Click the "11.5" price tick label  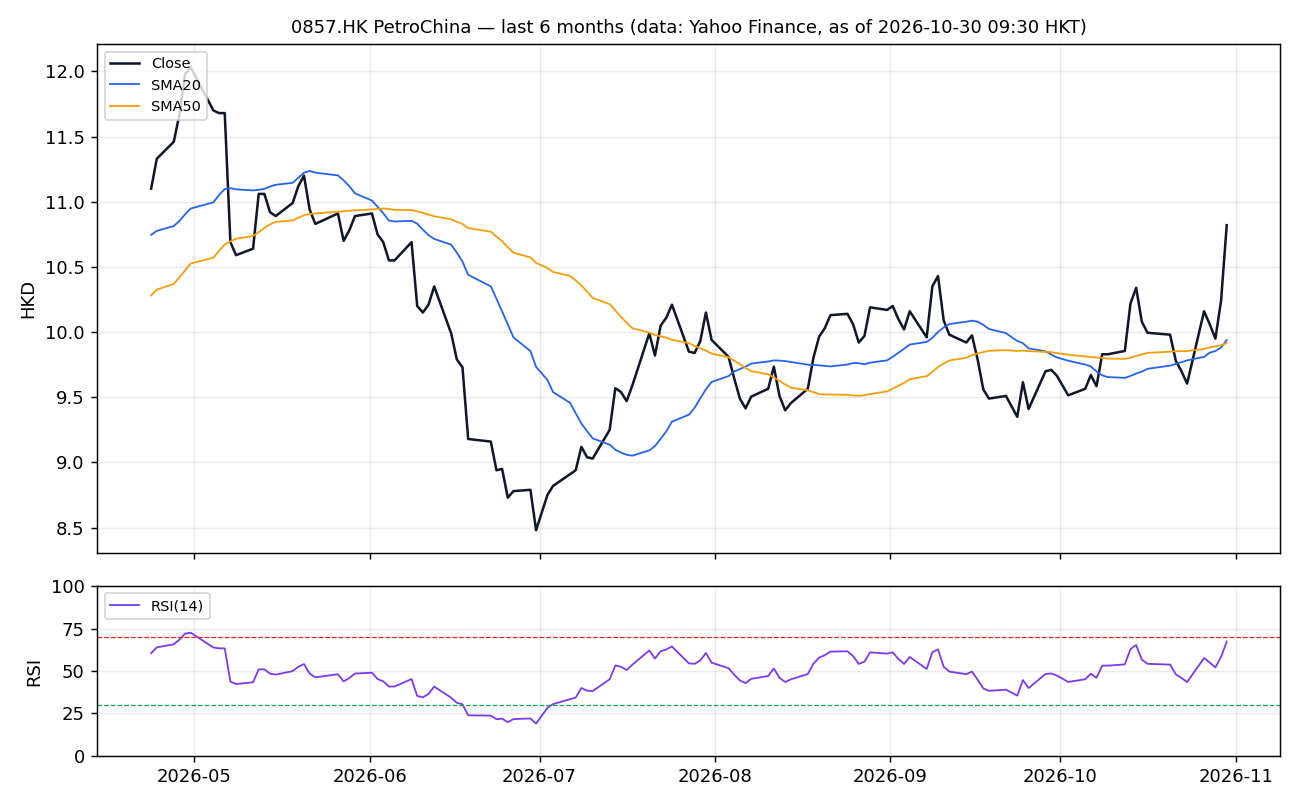(67, 137)
